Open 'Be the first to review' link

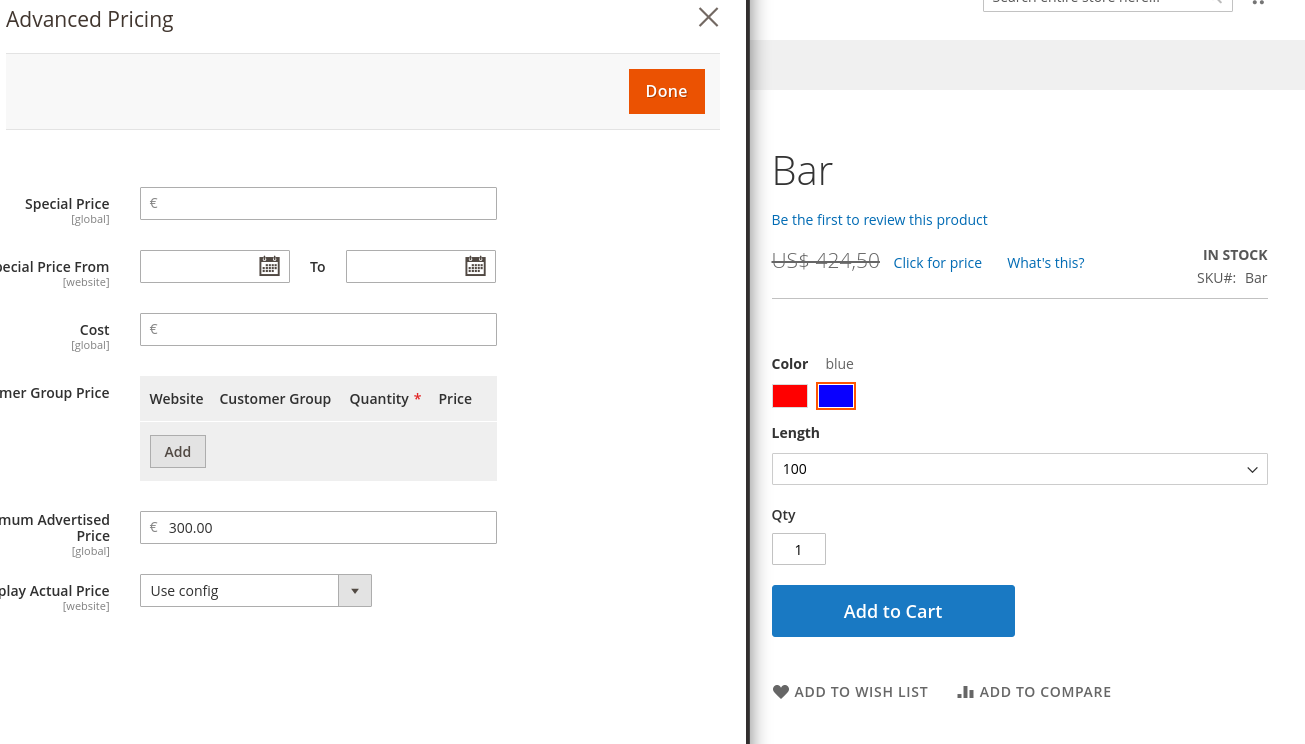(880, 220)
